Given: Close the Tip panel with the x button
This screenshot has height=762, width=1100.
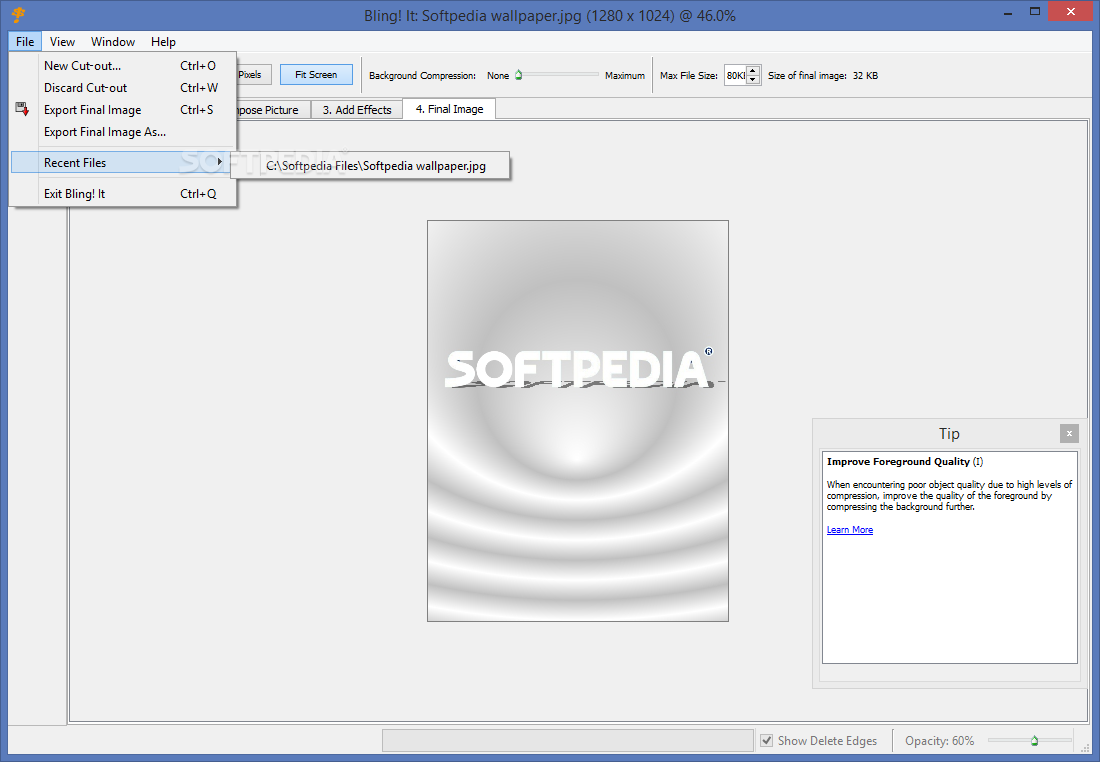Looking at the screenshot, I should pos(1068,434).
